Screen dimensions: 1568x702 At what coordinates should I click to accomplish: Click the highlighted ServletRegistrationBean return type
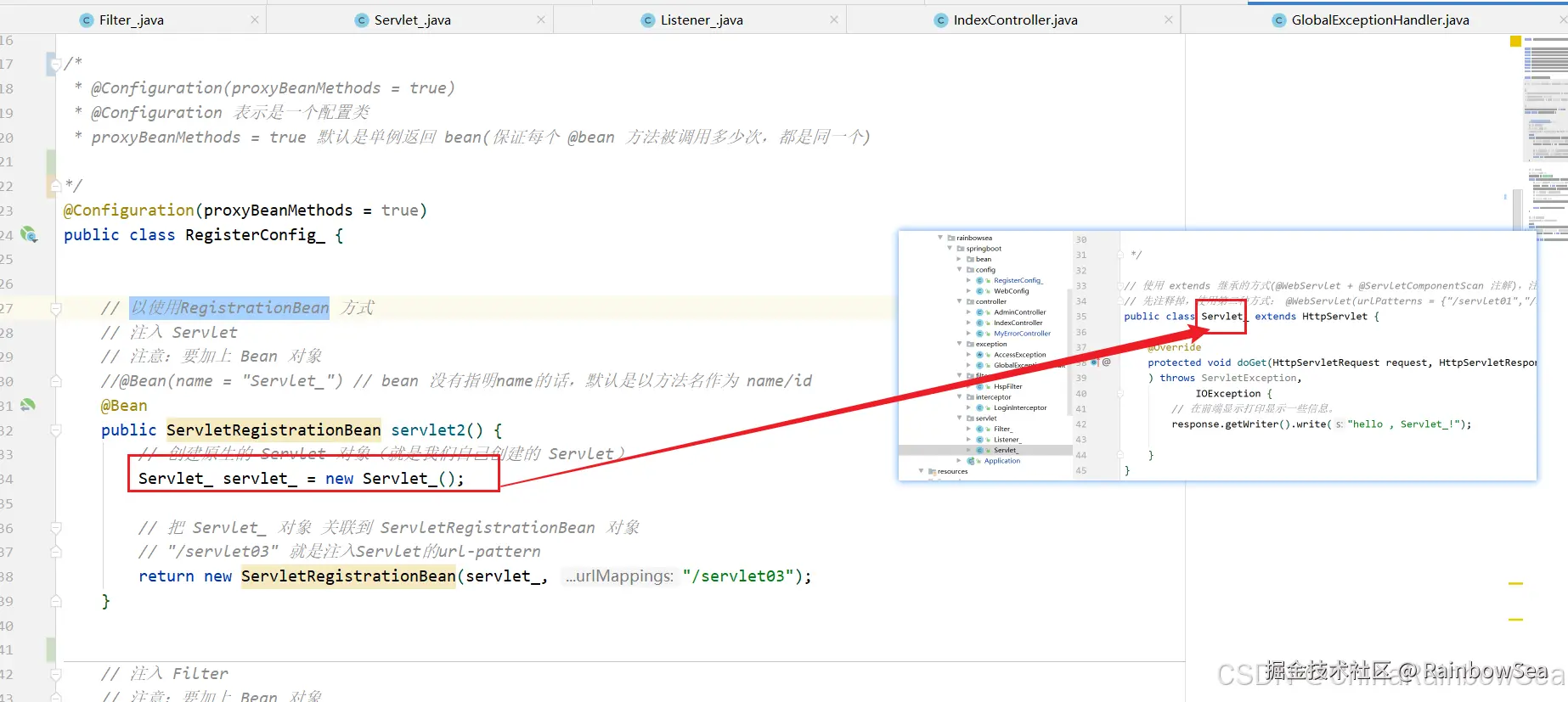[274, 430]
